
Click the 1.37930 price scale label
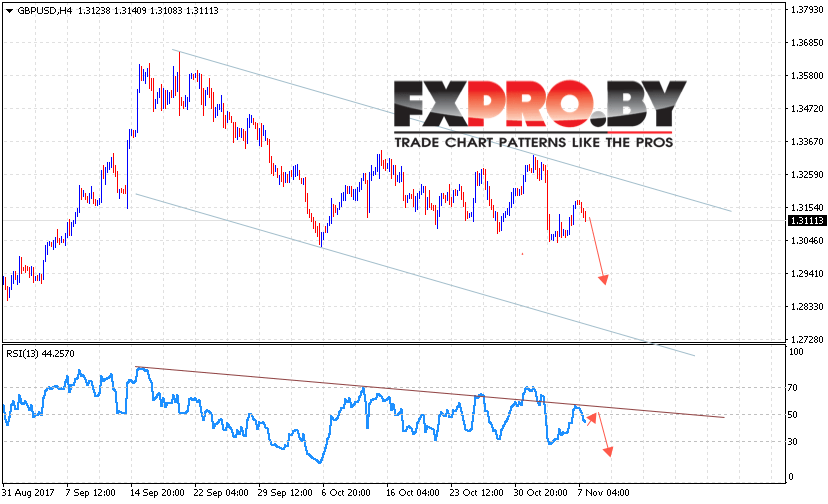click(806, 10)
